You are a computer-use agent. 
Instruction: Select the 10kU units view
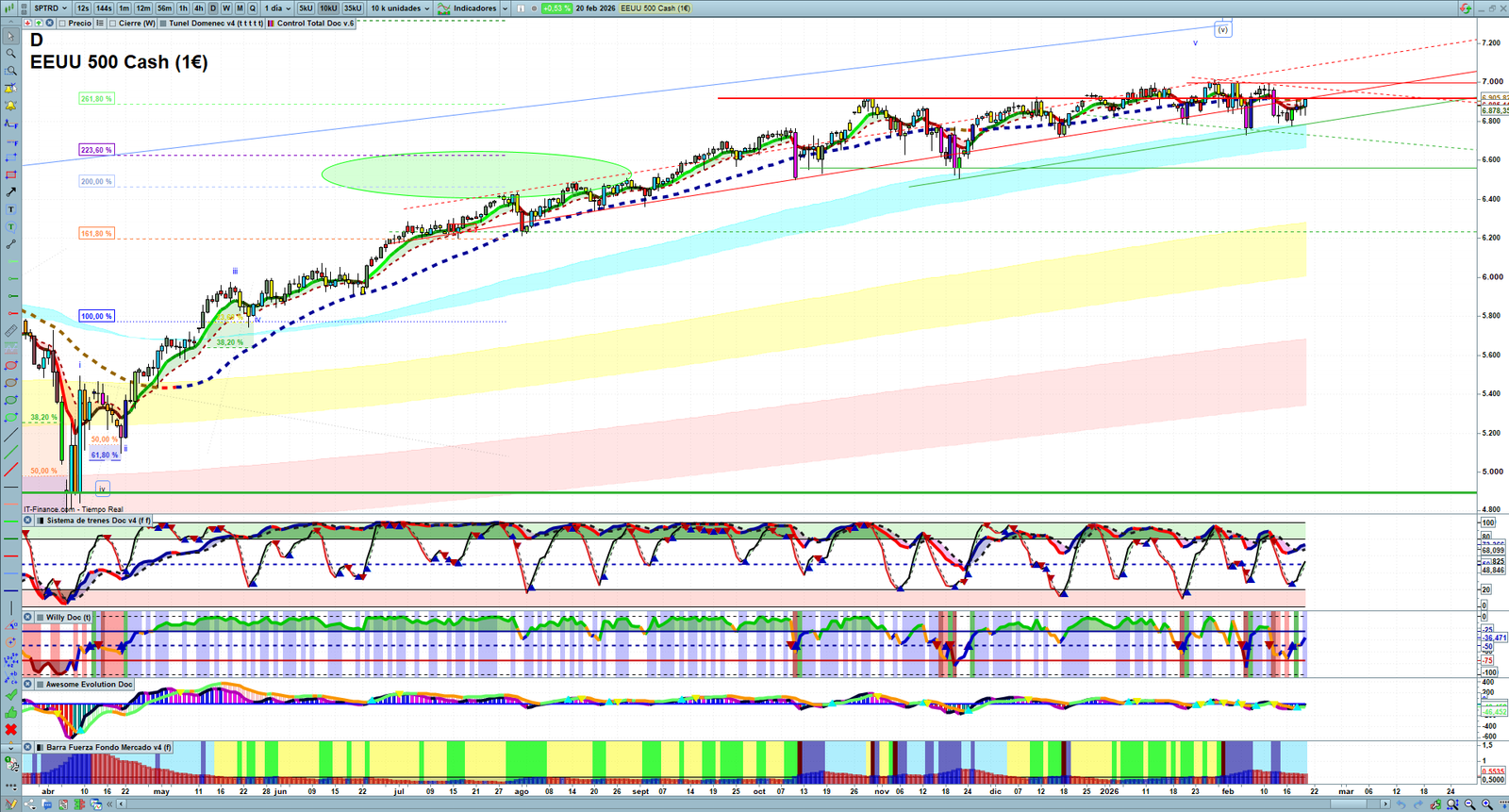click(x=328, y=8)
